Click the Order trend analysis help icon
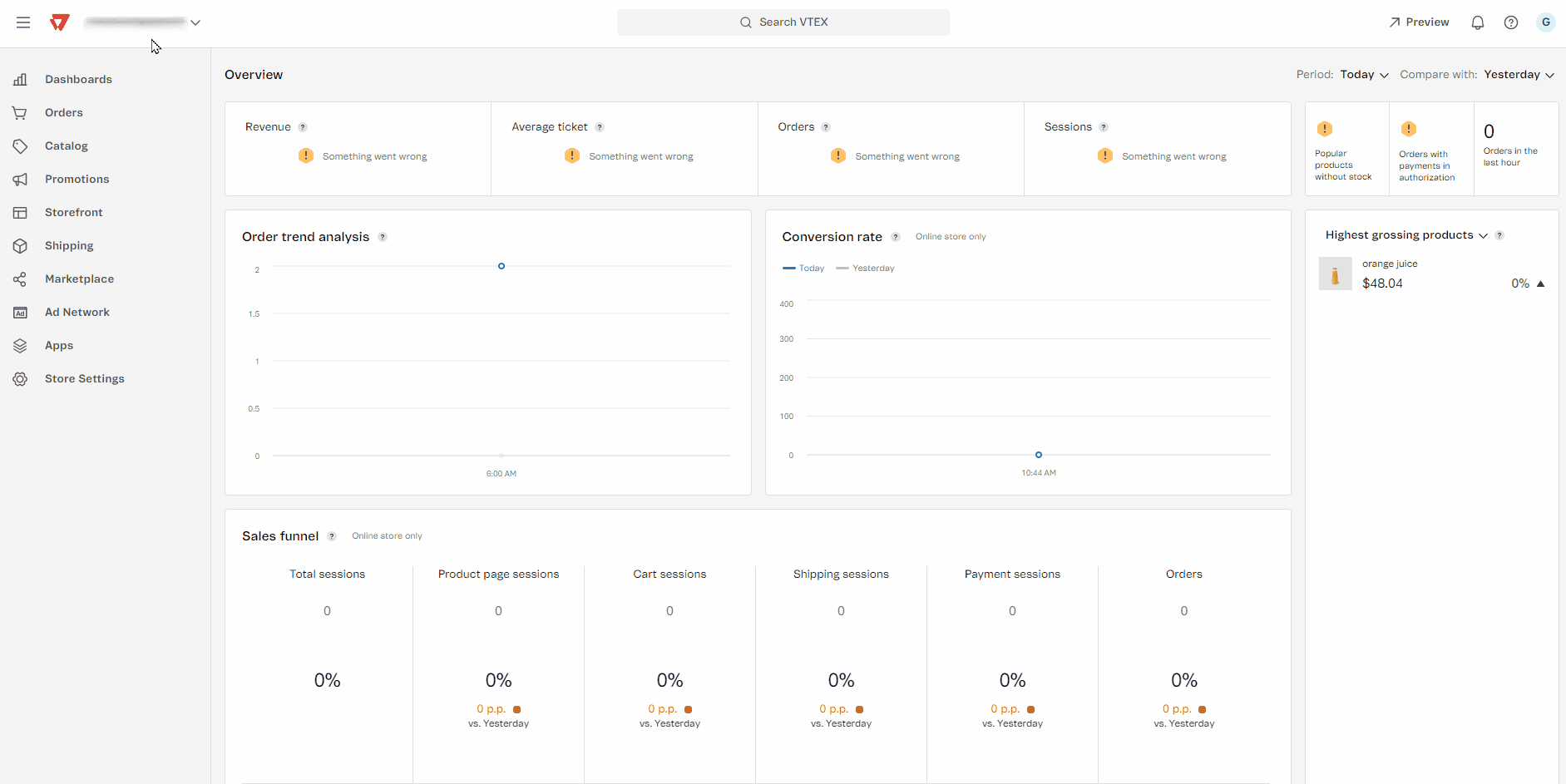This screenshot has width=1566, height=784. pyautogui.click(x=383, y=237)
